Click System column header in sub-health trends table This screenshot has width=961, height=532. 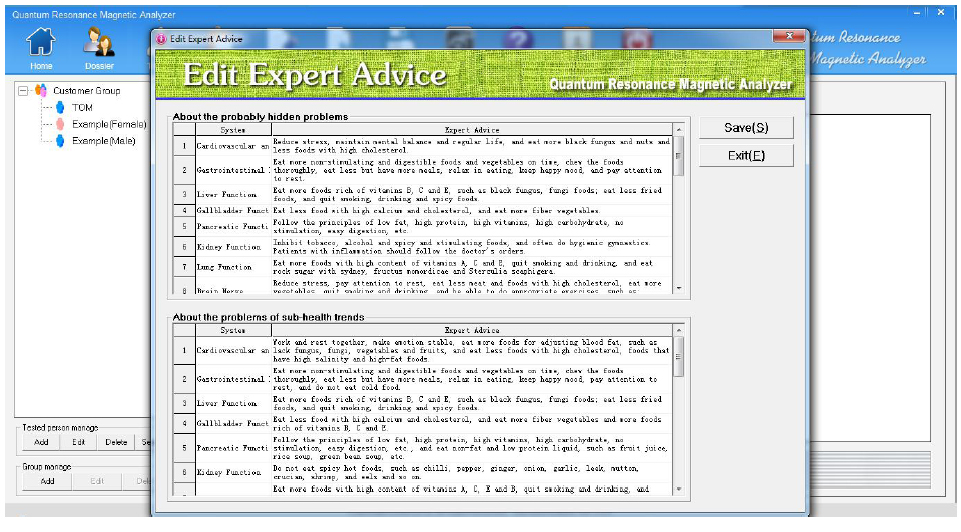(x=233, y=330)
